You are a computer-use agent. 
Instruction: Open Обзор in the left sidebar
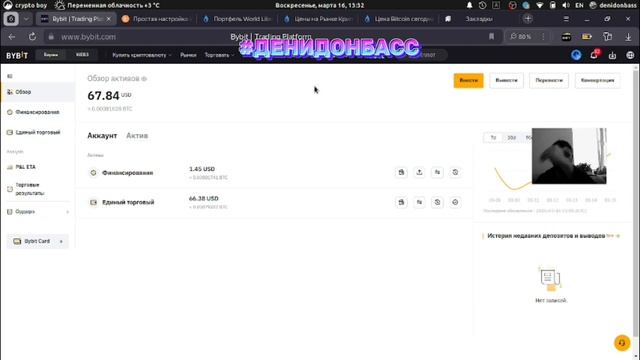click(x=38, y=92)
